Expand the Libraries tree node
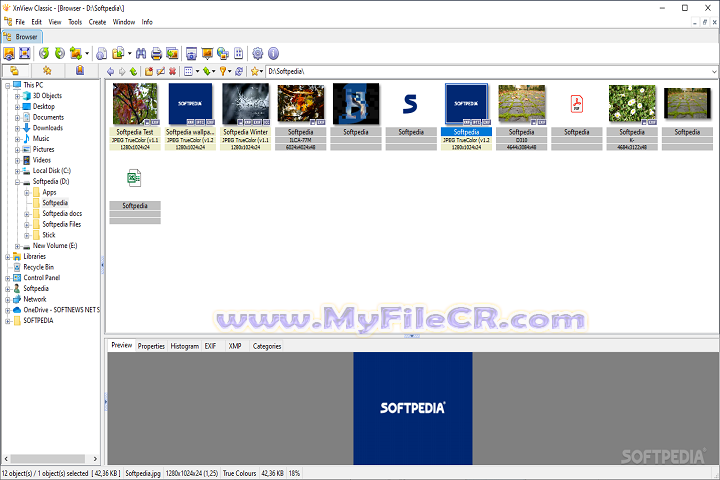This screenshot has width=720, height=480. [7, 257]
